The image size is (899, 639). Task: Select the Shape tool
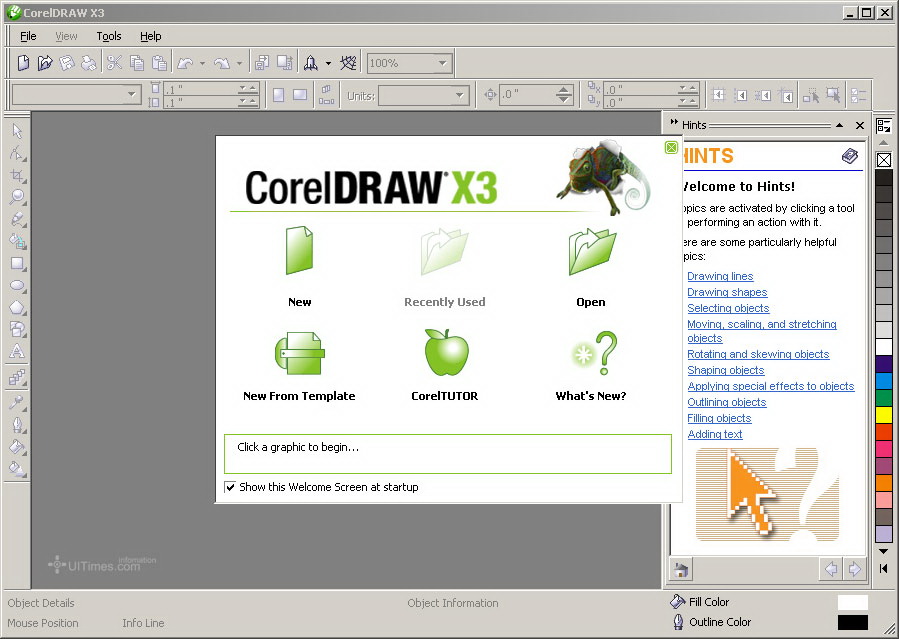tap(17, 155)
